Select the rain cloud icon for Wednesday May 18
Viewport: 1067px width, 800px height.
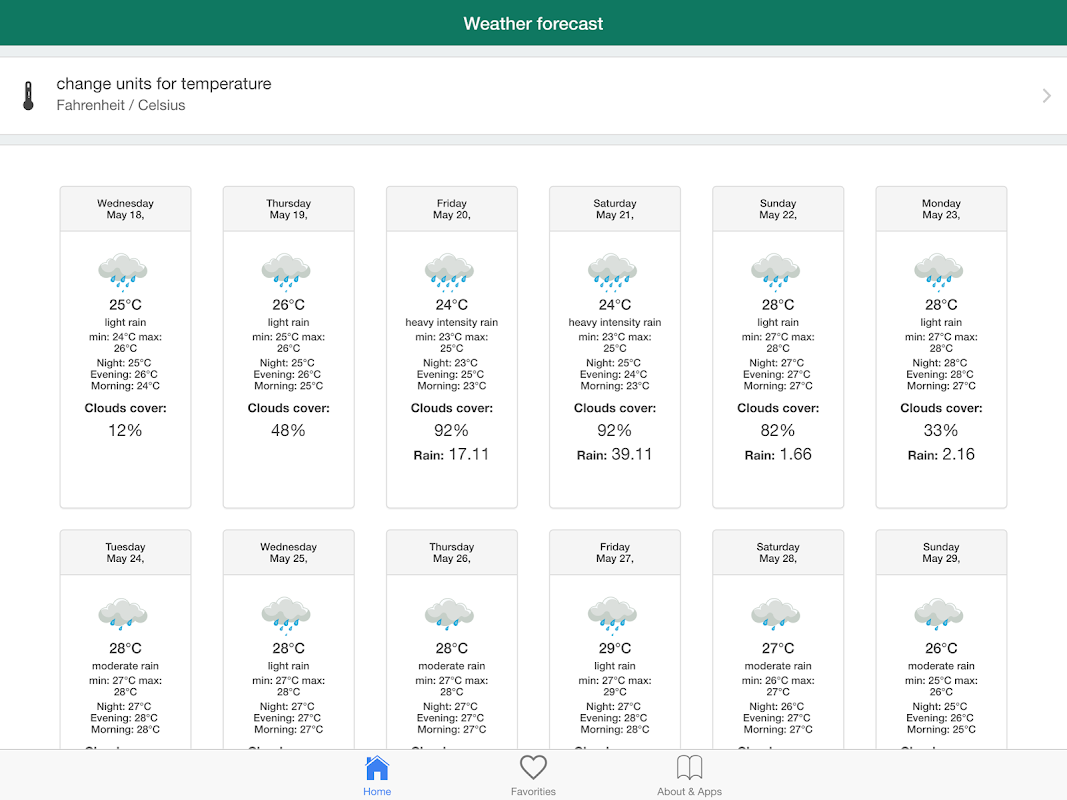pyautogui.click(x=123, y=271)
